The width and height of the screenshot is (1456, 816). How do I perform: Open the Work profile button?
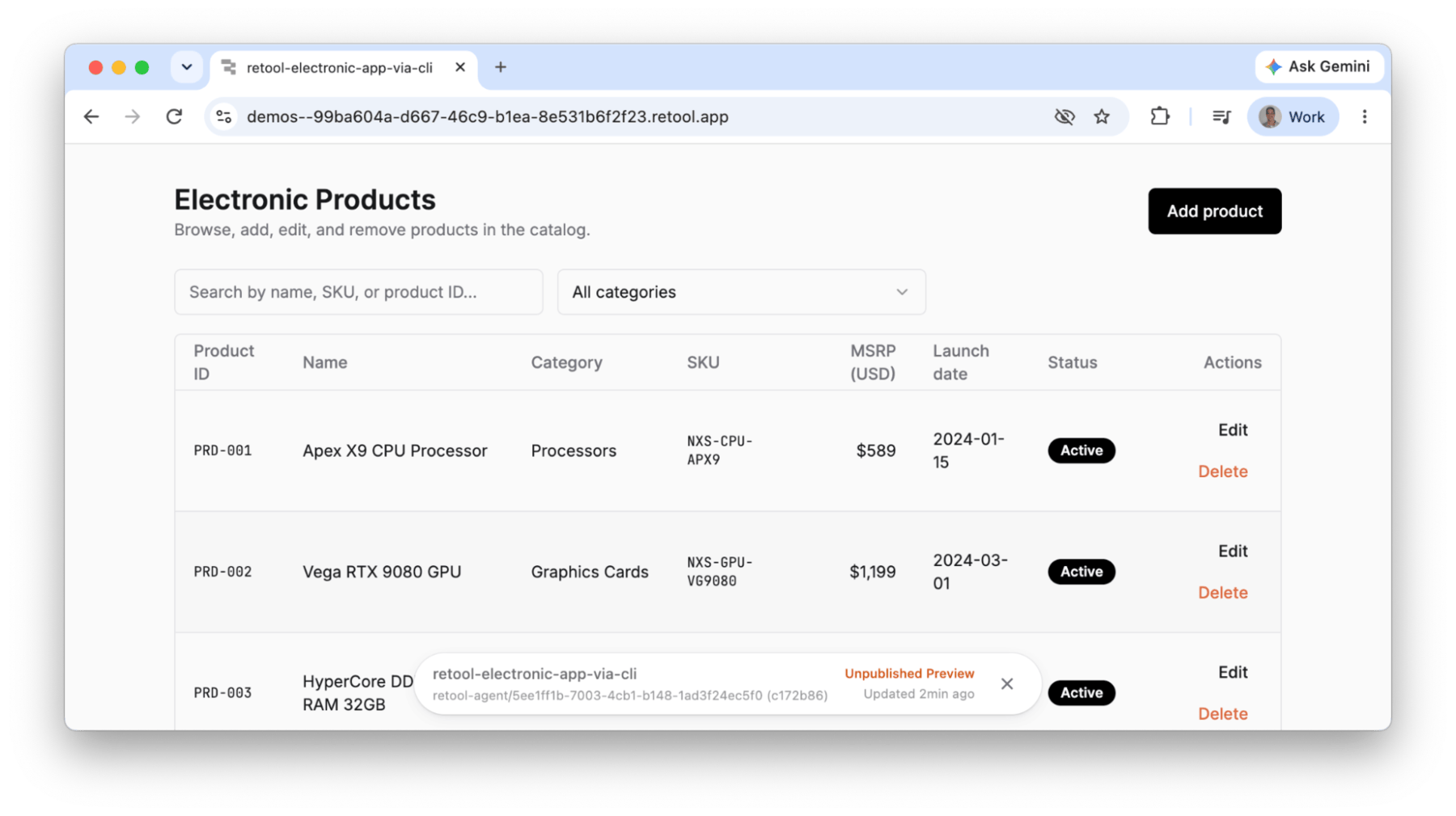(1293, 116)
